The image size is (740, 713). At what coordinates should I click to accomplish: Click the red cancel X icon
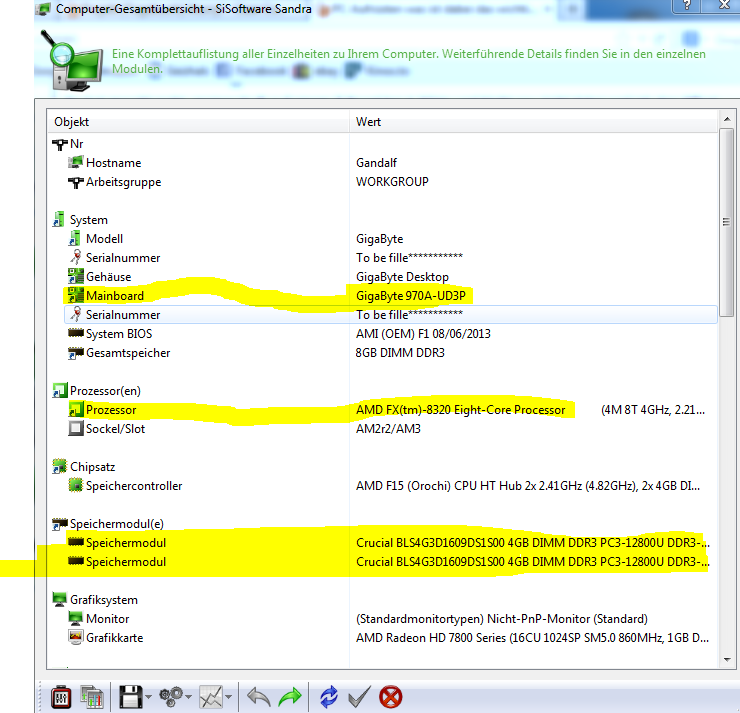coord(390,697)
